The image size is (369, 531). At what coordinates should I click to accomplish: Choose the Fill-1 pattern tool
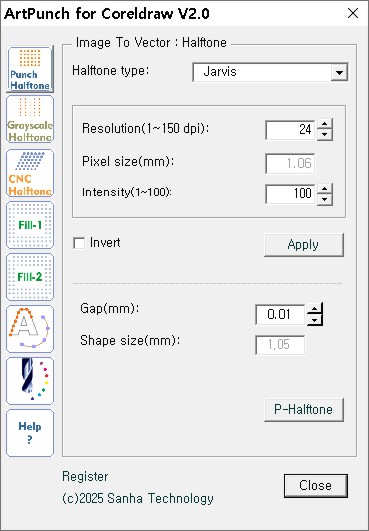tap(30, 225)
